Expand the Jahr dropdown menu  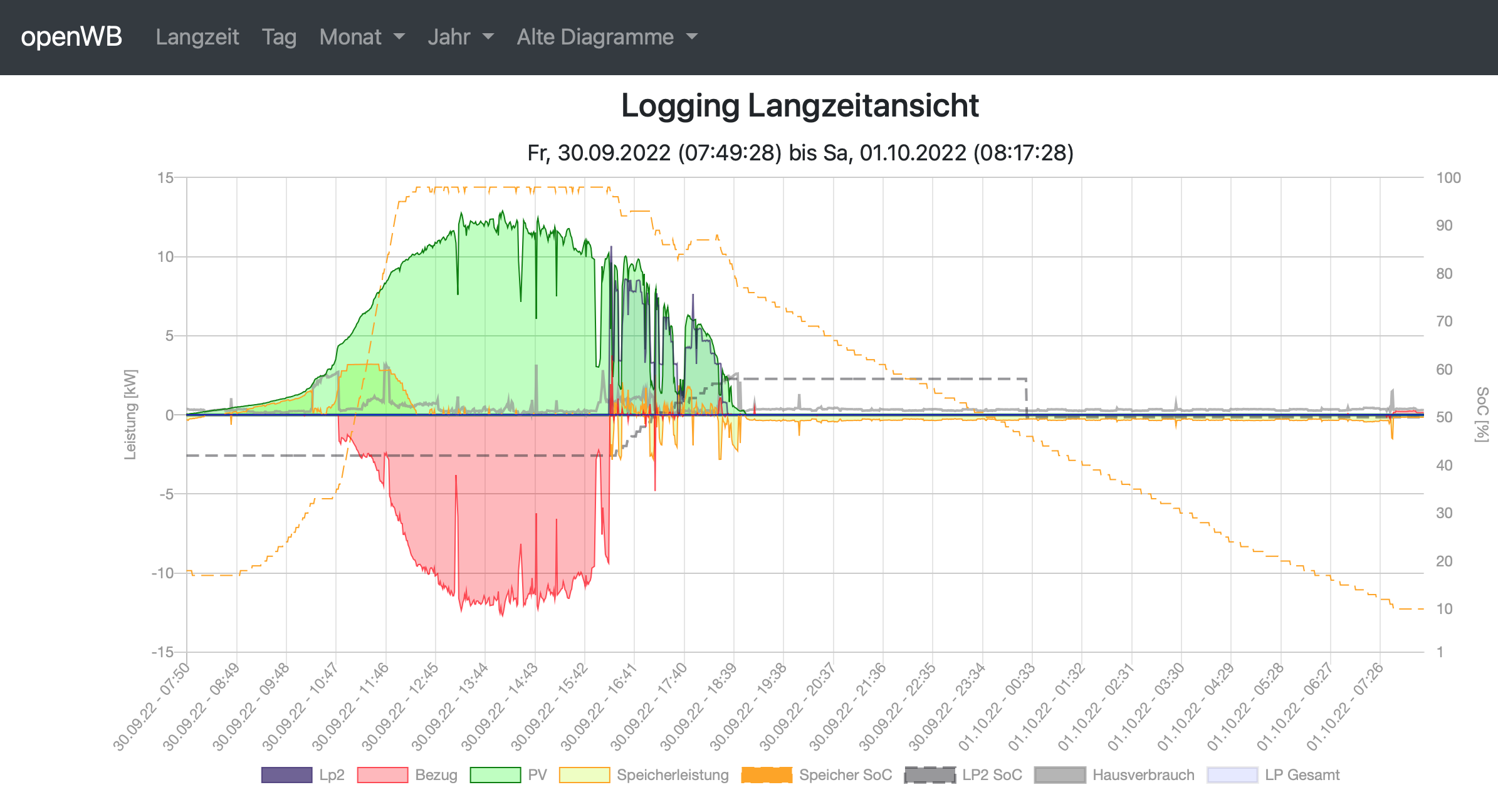460,37
